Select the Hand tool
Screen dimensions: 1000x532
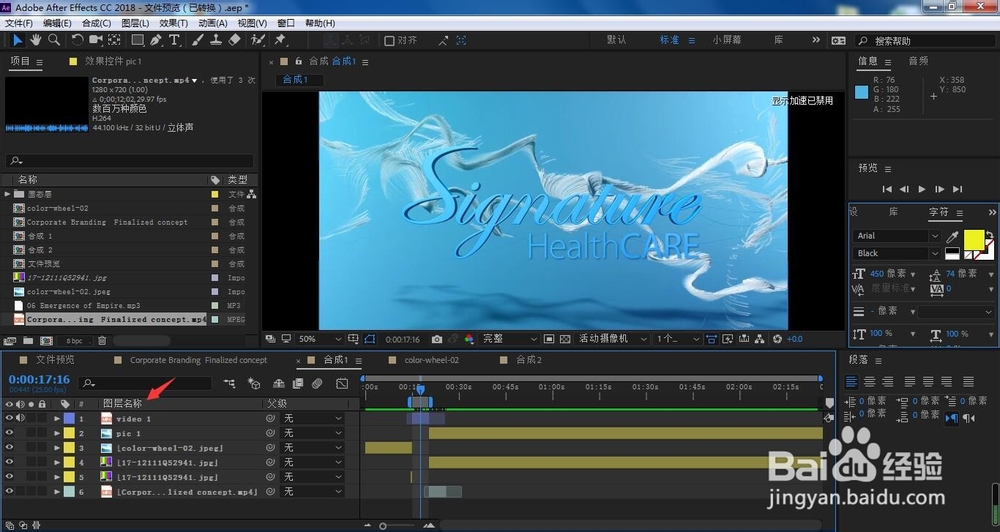pyautogui.click(x=36, y=40)
